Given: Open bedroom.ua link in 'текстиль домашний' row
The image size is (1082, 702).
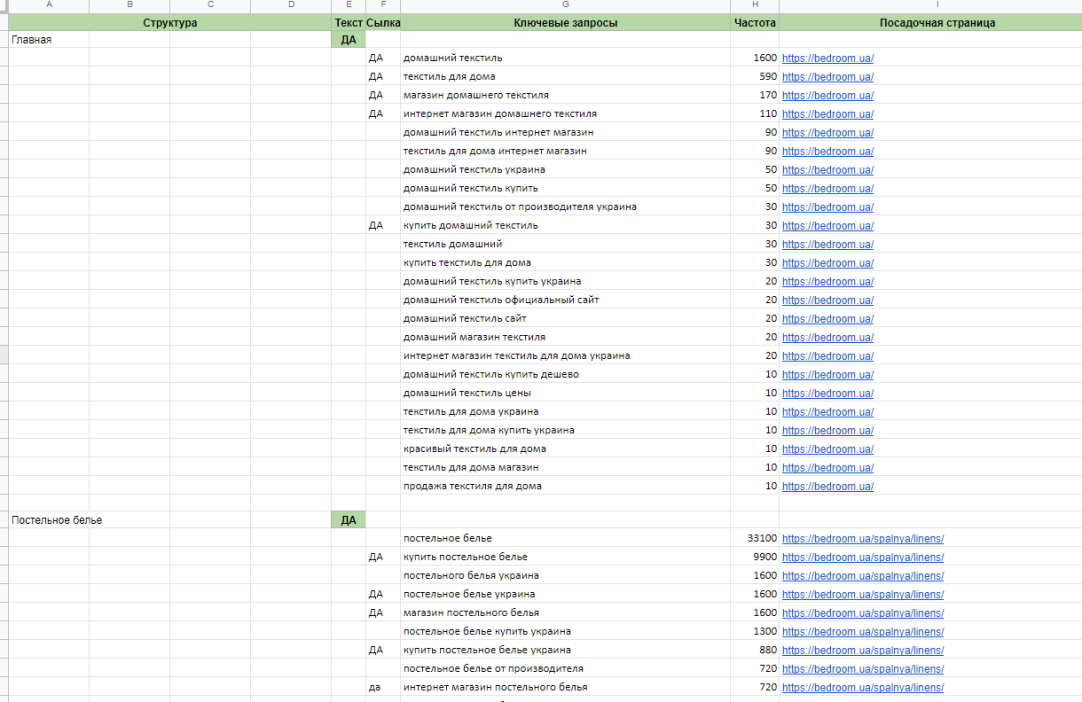Looking at the screenshot, I should click(x=827, y=244).
